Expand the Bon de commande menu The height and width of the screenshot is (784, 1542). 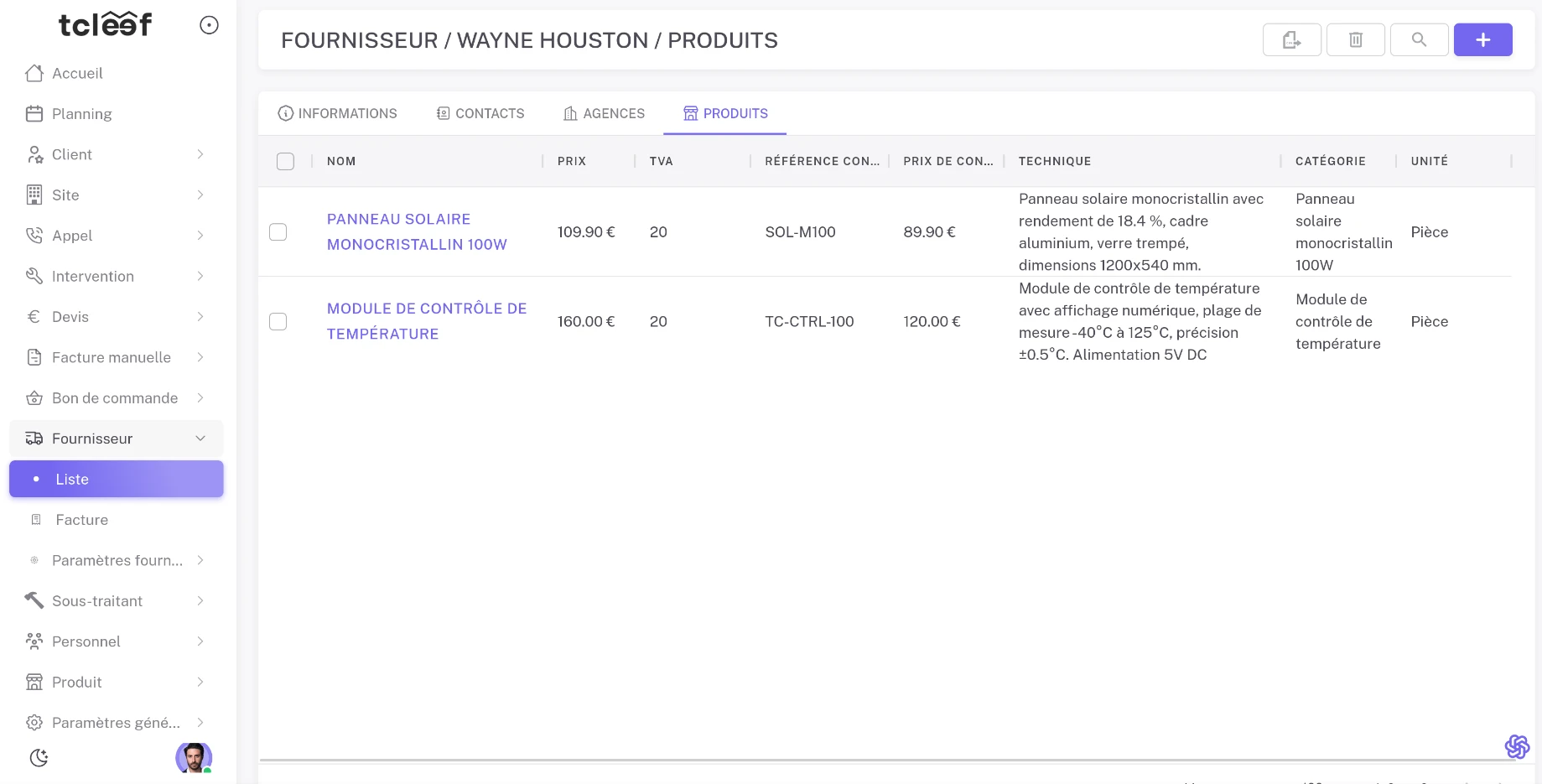(x=116, y=398)
